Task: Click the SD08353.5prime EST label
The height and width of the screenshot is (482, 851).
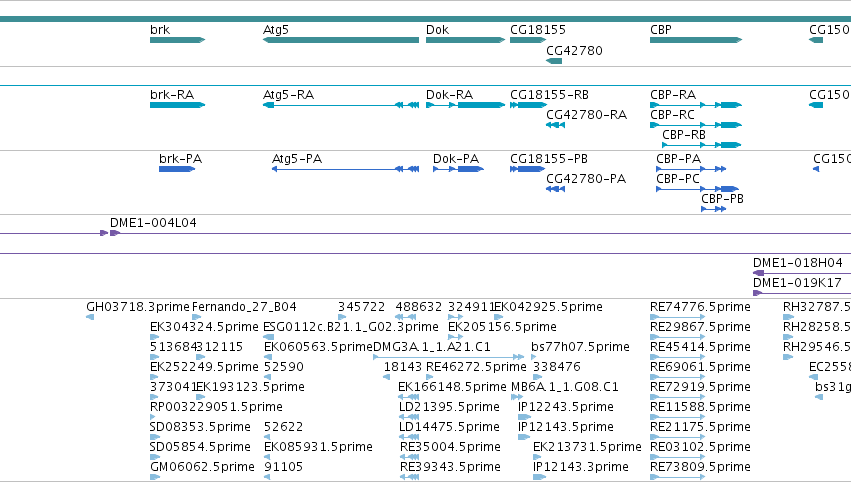Action: pyautogui.click(x=200, y=427)
